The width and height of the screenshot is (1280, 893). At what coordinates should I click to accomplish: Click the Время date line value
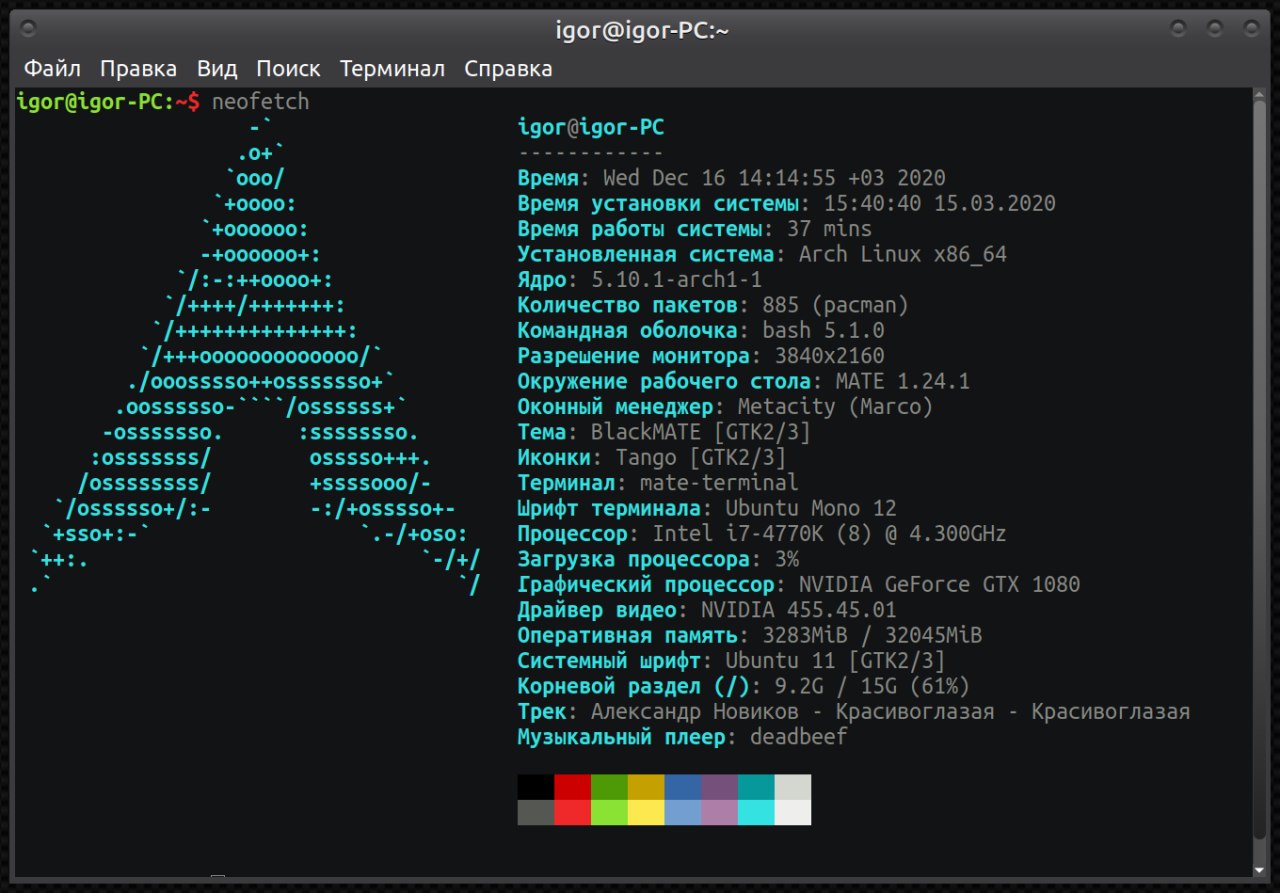coord(775,178)
